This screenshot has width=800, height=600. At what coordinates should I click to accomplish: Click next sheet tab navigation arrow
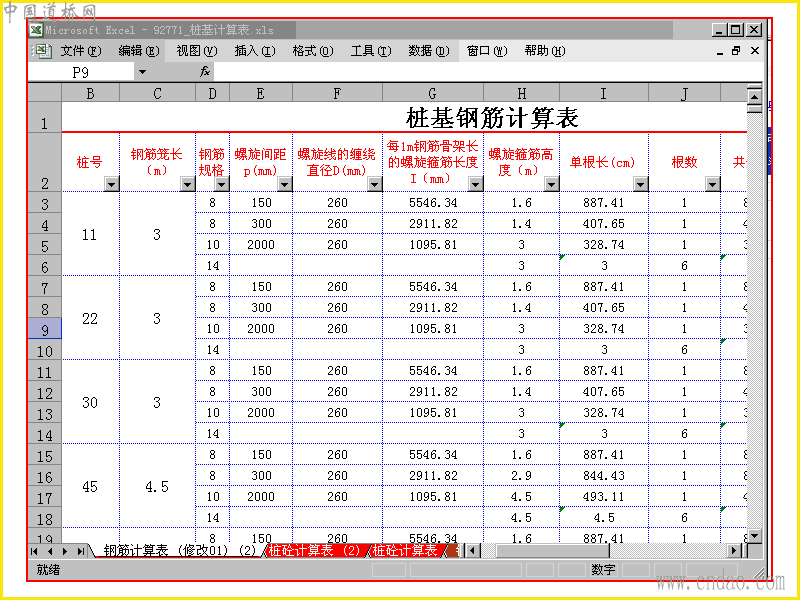point(65,552)
